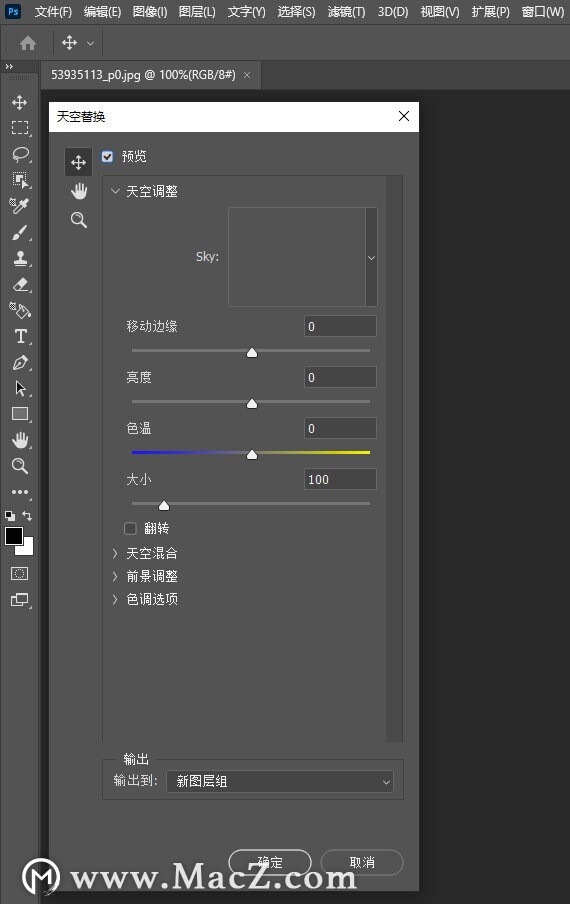Select the Rectangular Marquee tool
The image size is (570, 904).
[x=20, y=128]
